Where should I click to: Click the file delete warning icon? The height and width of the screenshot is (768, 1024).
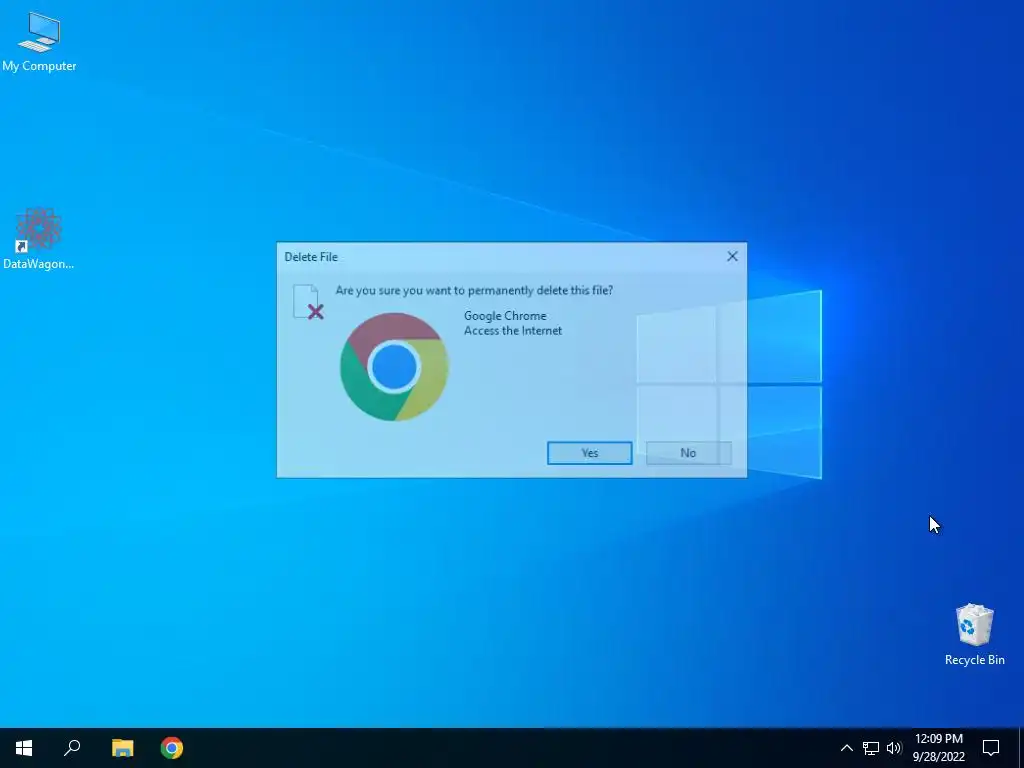click(x=308, y=302)
